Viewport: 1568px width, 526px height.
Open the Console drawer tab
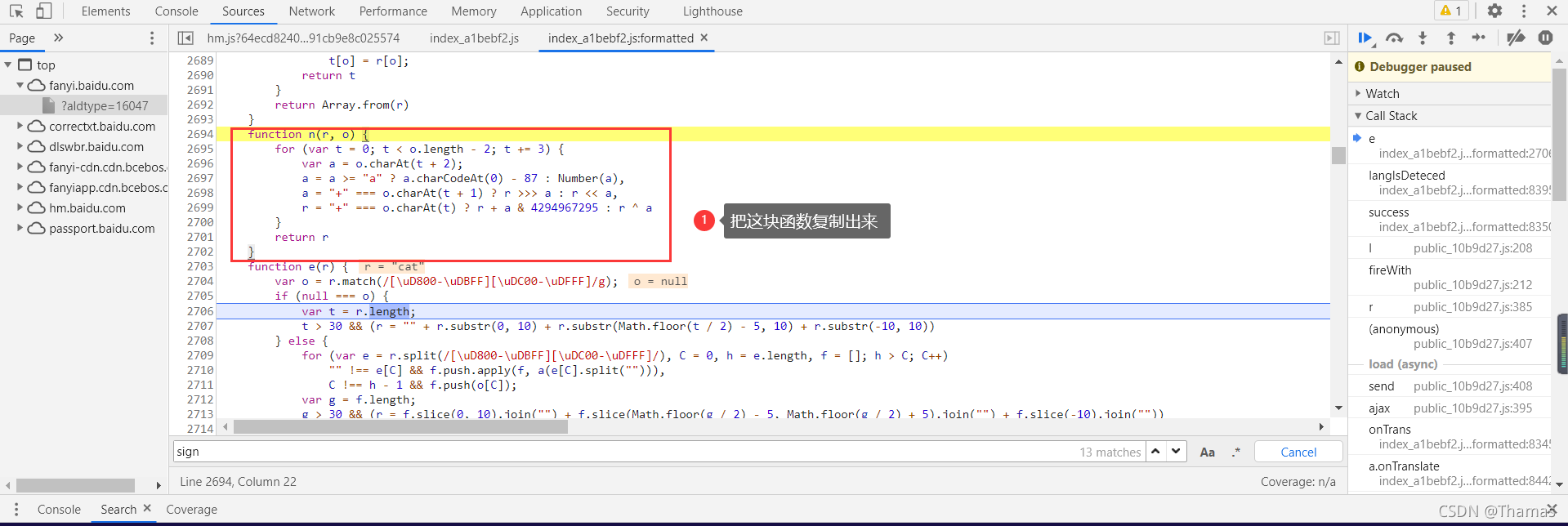tap(59, 509)
